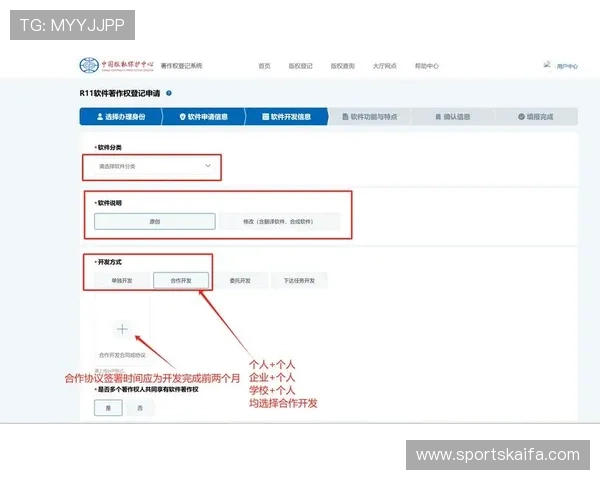Choose 修改（含翻译软件、合成软件） option

(279, 221)
